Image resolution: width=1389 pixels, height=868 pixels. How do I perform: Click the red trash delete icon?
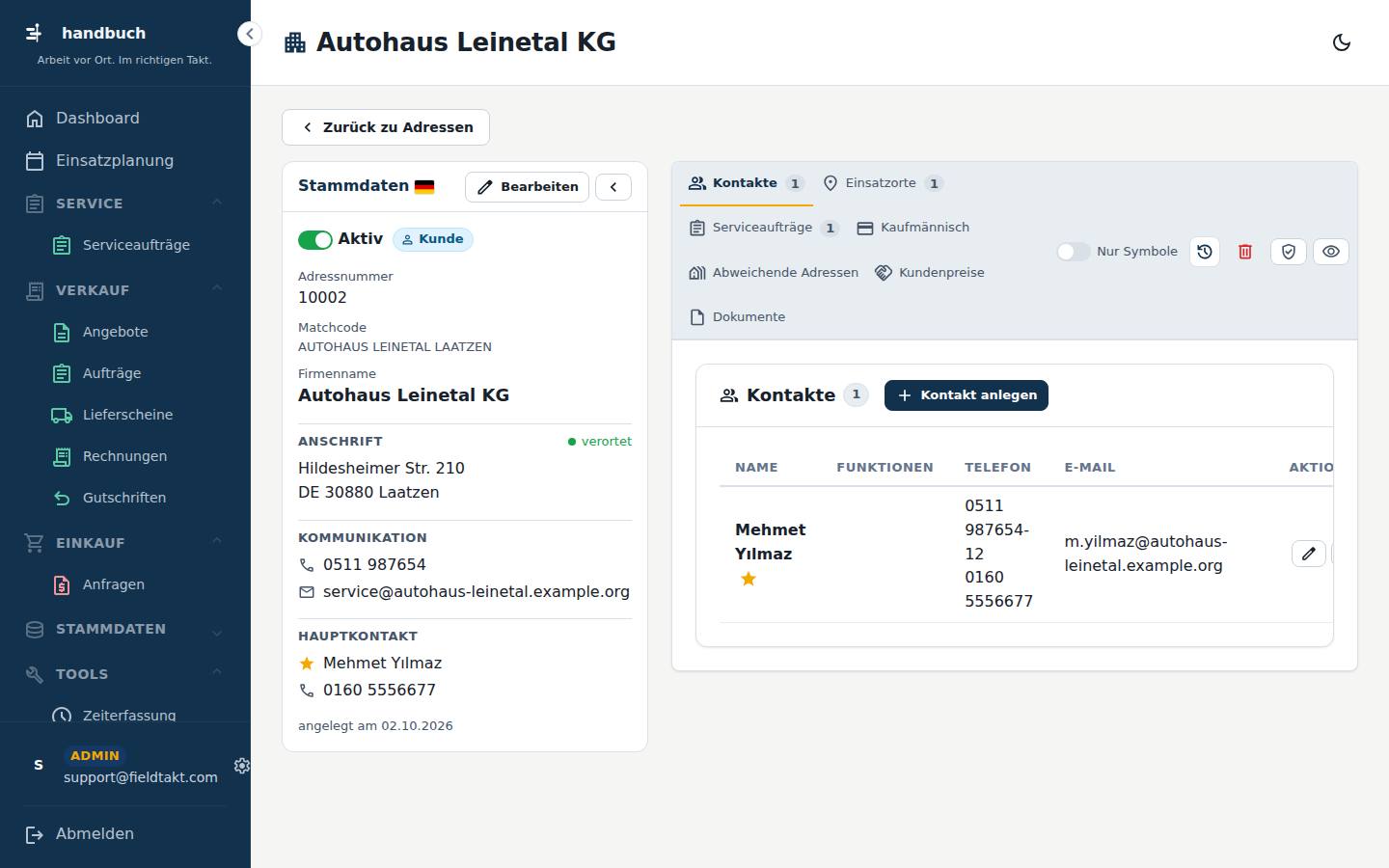[x=1245, y=252]
